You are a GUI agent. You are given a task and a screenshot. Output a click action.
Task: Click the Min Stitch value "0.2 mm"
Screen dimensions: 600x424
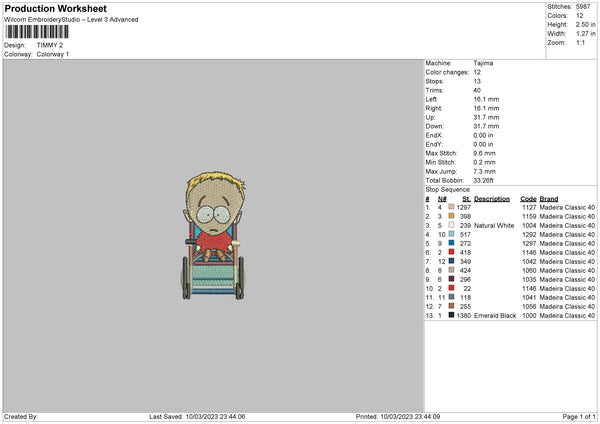484,162
